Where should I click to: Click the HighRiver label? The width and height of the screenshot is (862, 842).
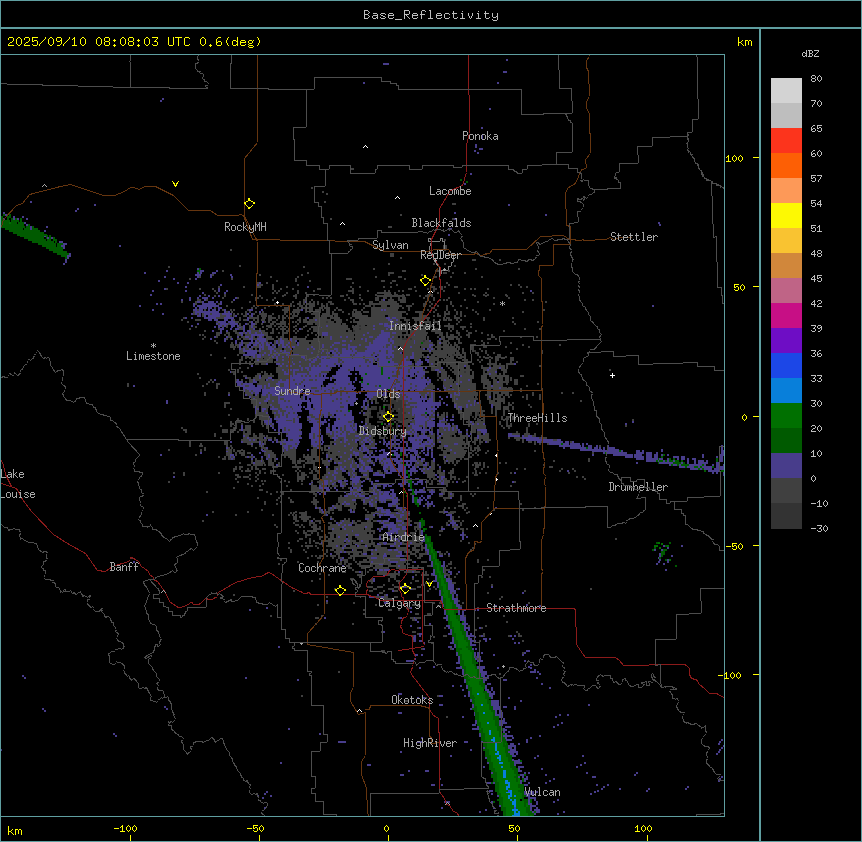click(430, 743)
